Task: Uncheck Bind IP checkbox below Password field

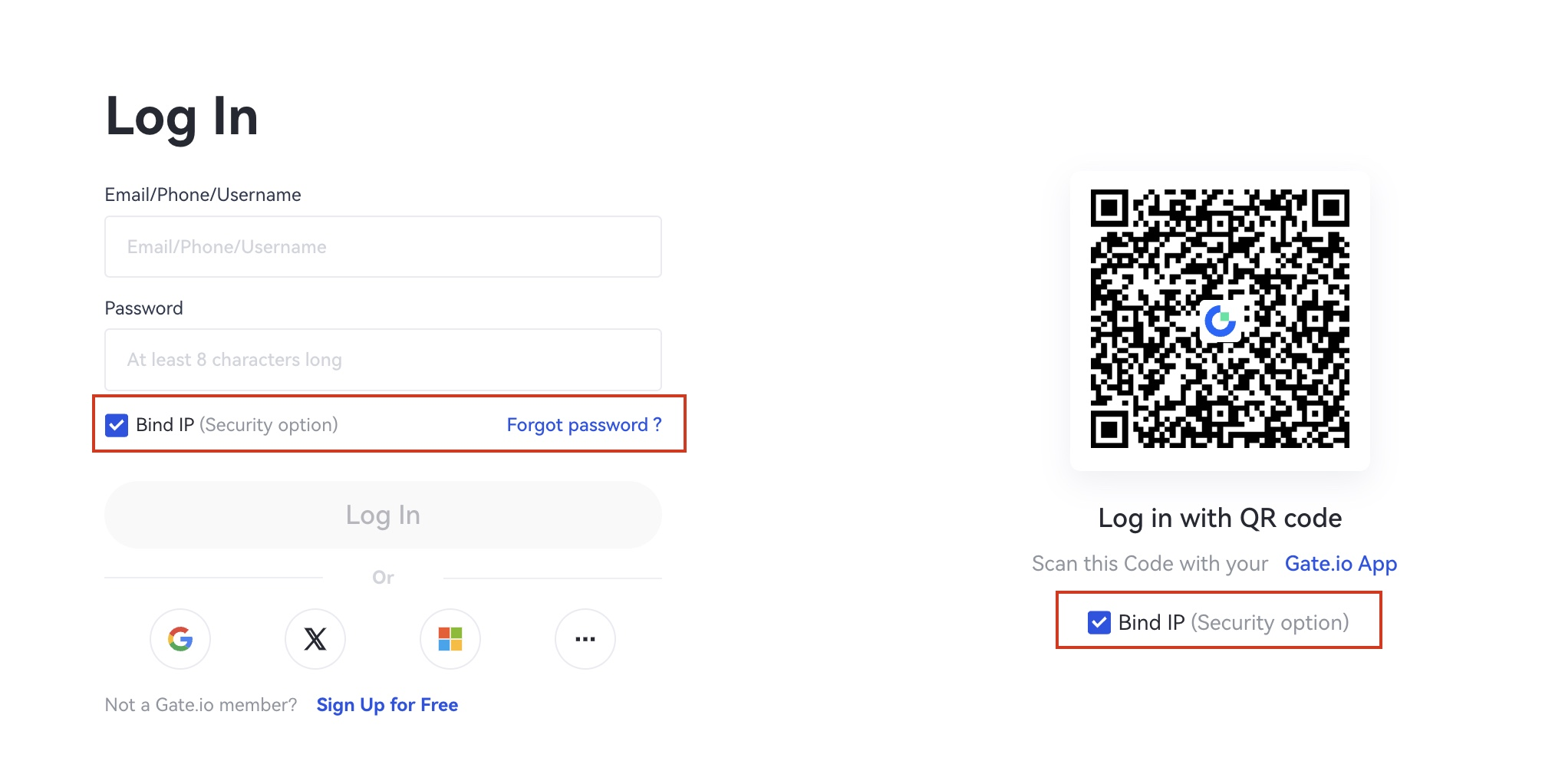Action: (x=117, y=425)
